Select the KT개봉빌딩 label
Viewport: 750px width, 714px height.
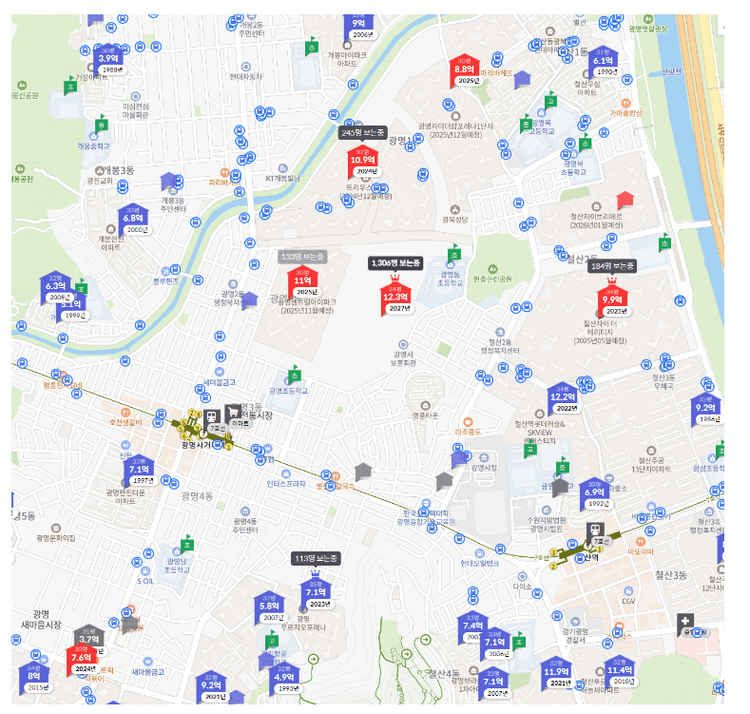pyautogui.click(x=283, y=178)
